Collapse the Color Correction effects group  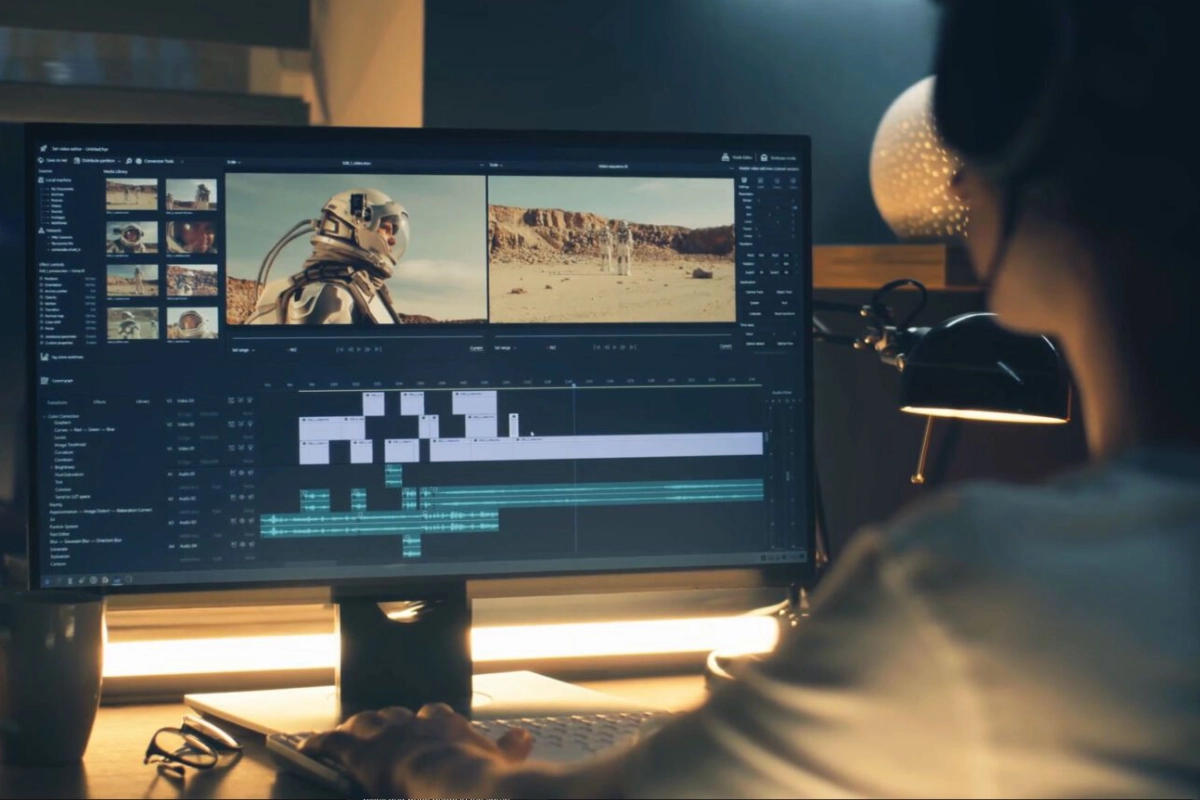point(45,416)
